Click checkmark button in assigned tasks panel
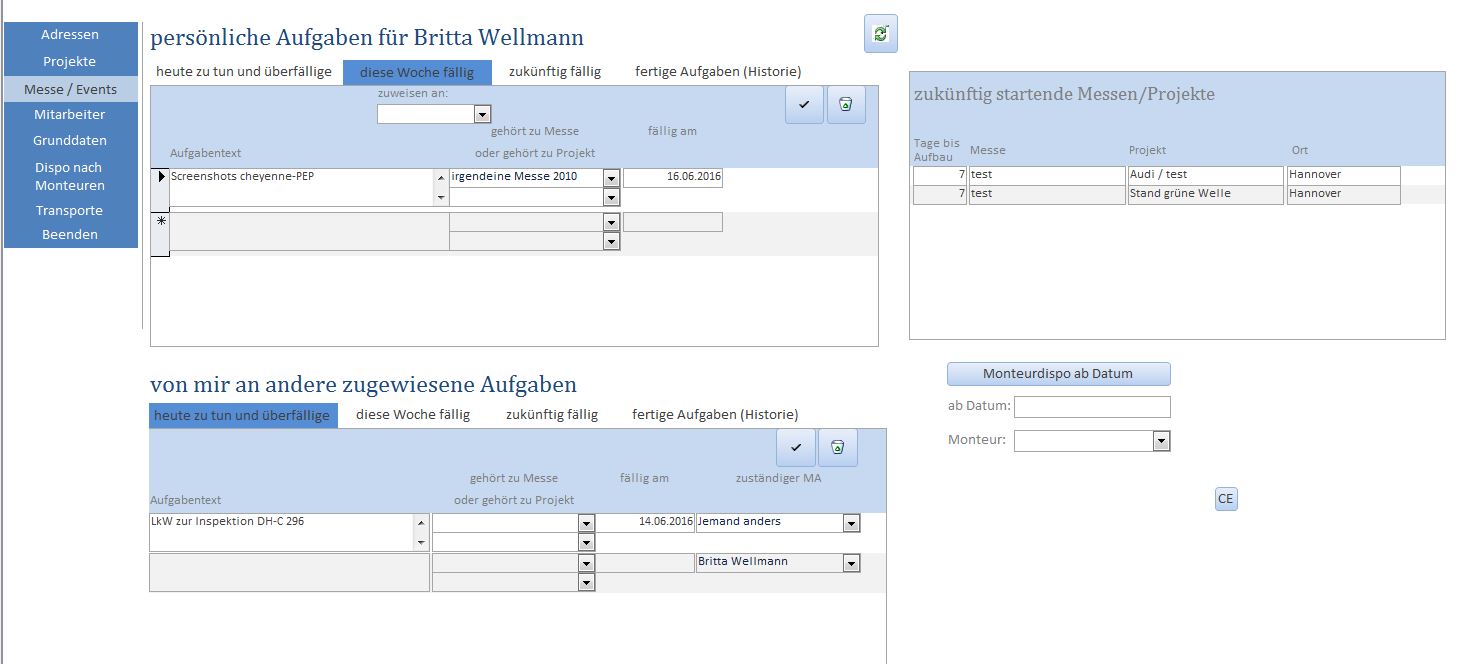The image size is (1458, 664). click(x=796, y=447)
